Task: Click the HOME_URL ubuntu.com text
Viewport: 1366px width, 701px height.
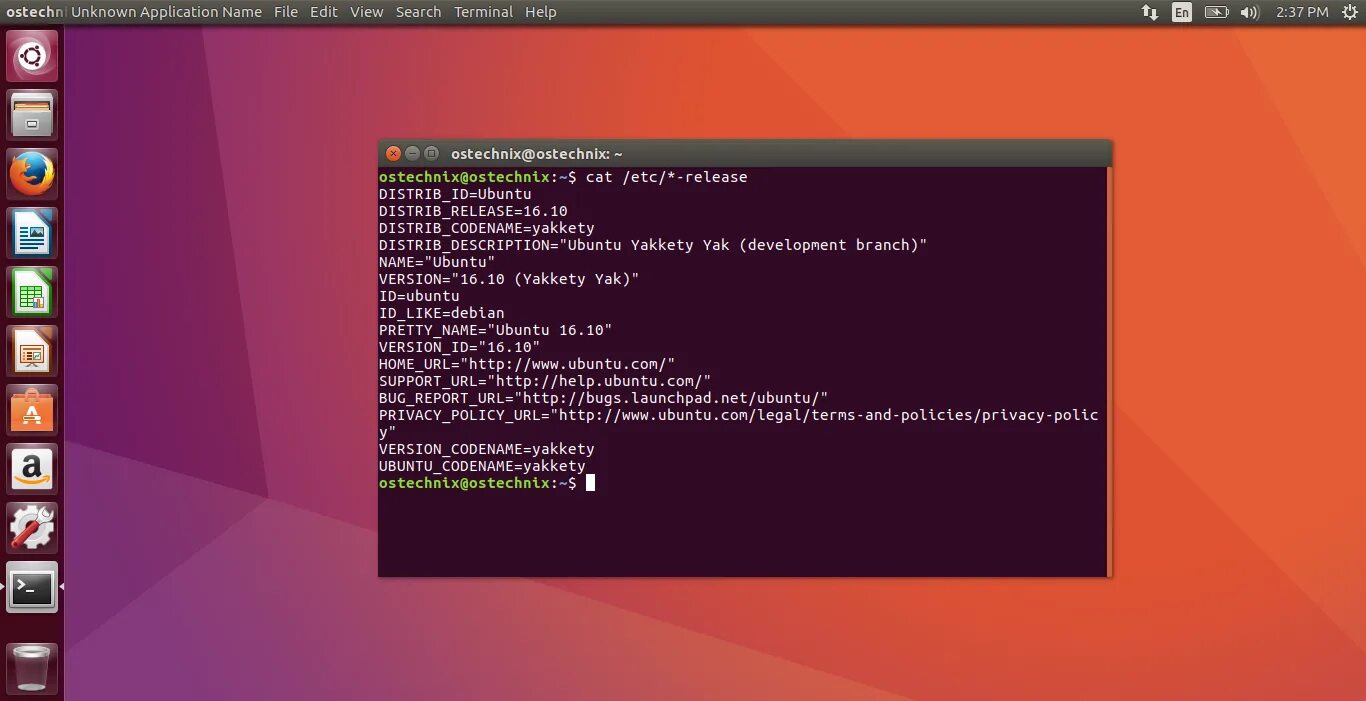Action: click(527, 364)
